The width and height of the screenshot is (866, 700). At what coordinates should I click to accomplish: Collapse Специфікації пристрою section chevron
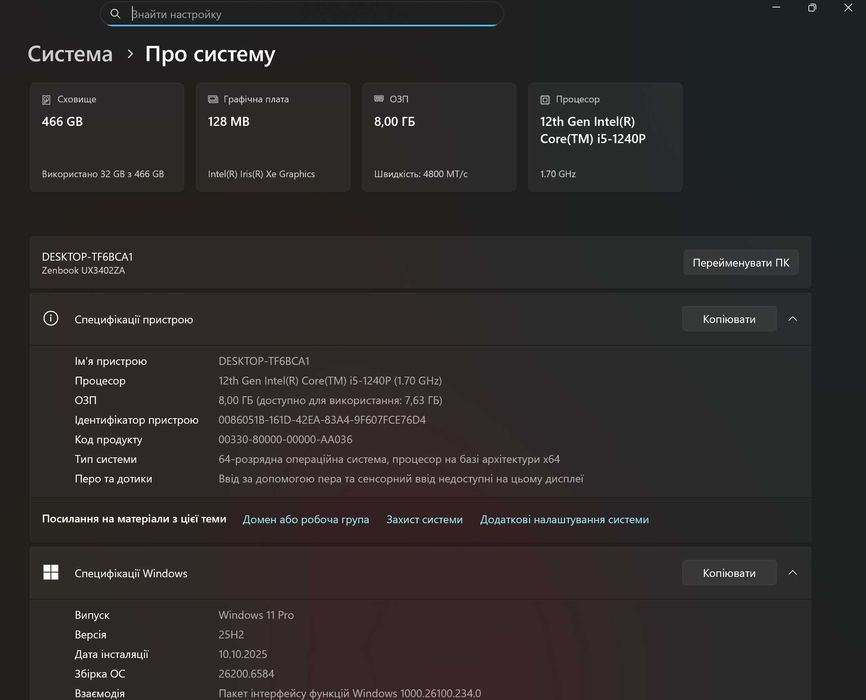coord(793,319)
